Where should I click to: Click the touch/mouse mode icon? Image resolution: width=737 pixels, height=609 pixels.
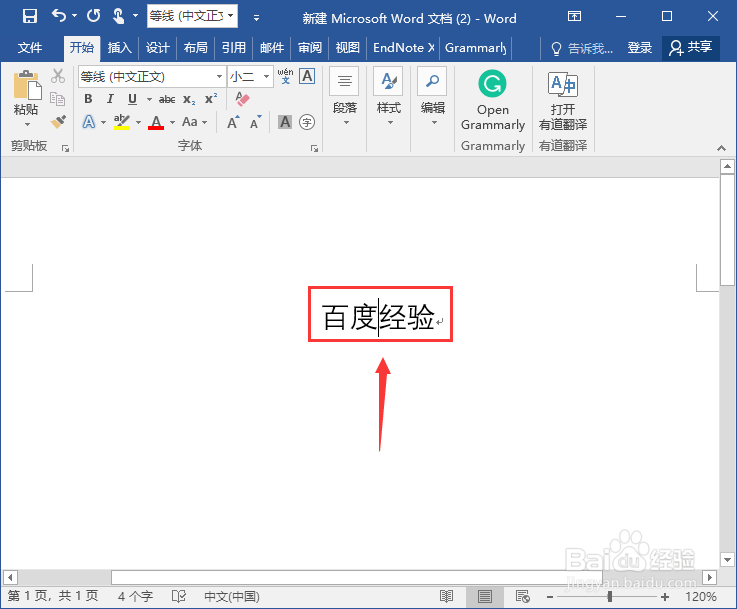[x=118, y=16]
